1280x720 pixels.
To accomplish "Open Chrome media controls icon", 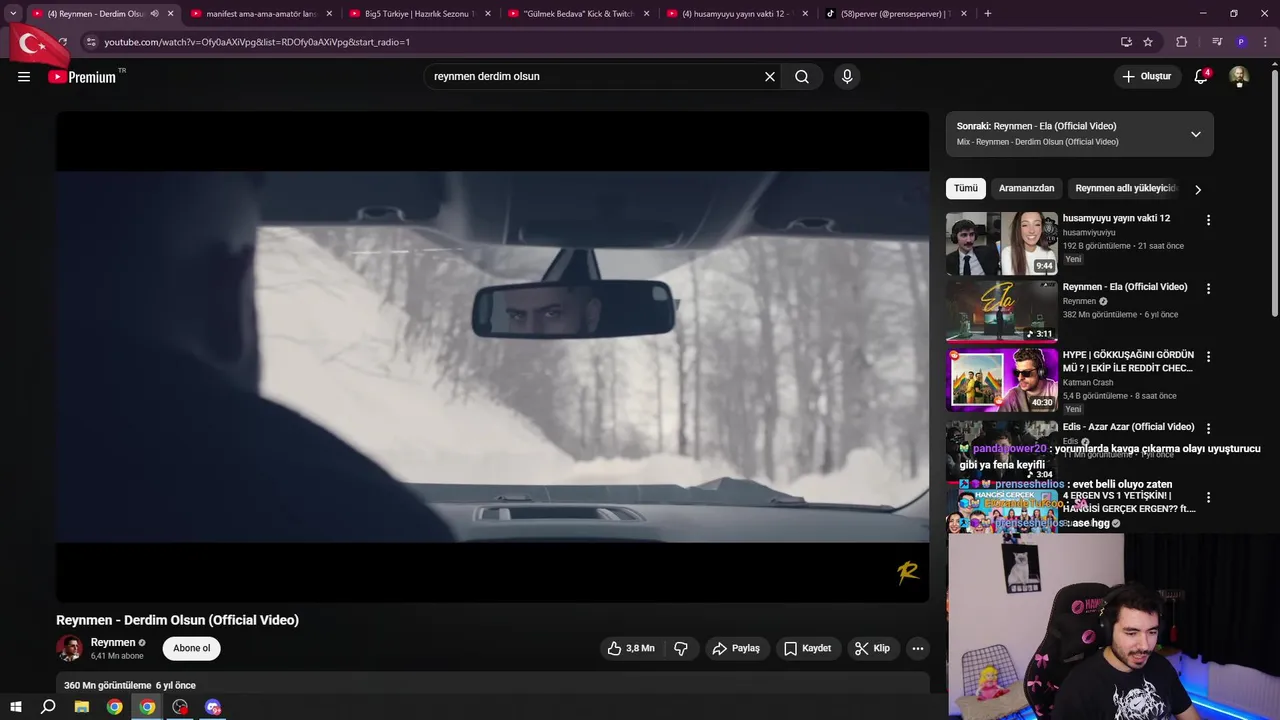I will pos(1217,42).
